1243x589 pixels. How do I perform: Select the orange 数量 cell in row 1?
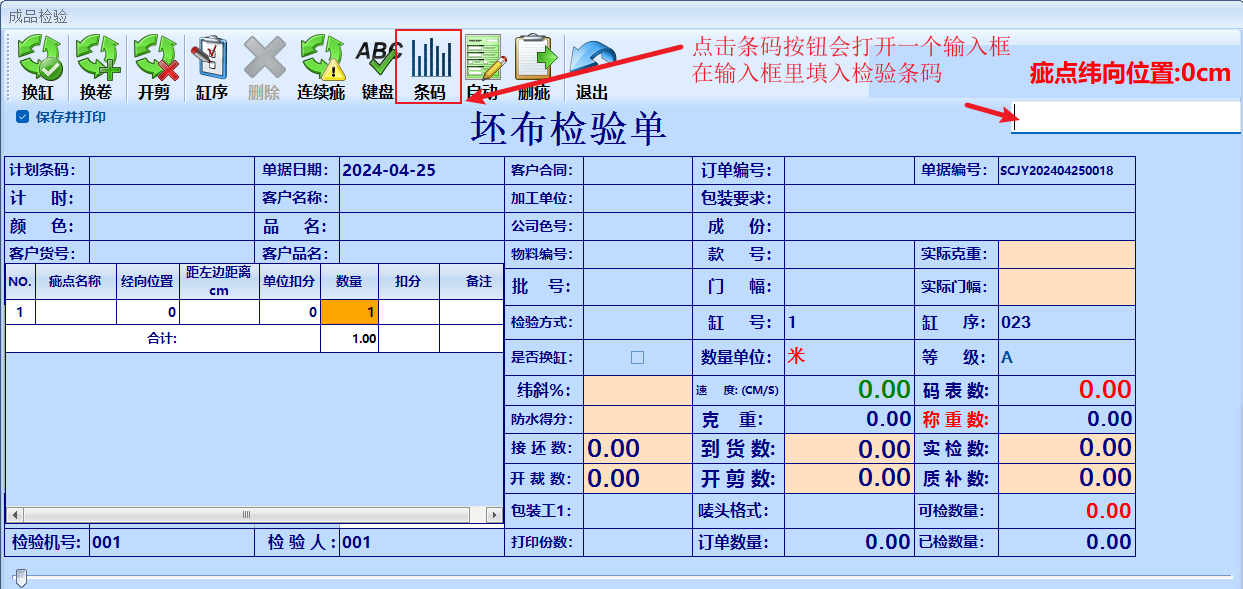pyautogui.click(x=349, y=312)
